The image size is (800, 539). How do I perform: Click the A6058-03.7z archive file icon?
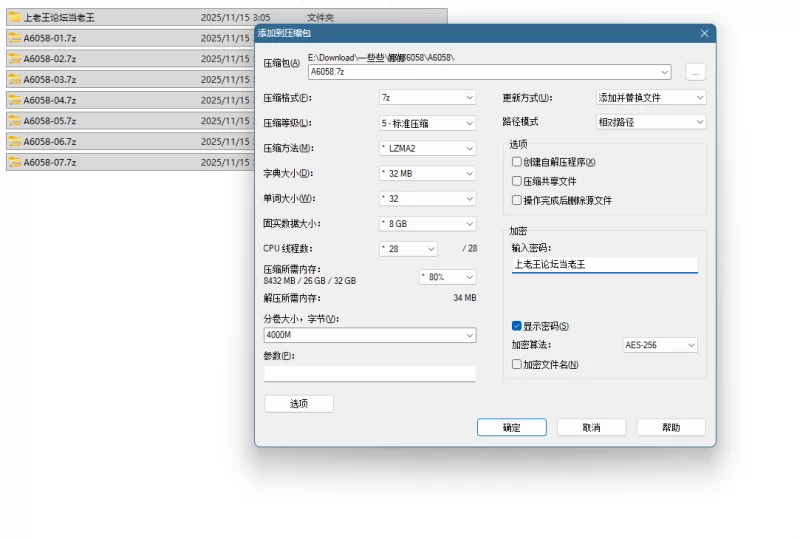[14, 79]
